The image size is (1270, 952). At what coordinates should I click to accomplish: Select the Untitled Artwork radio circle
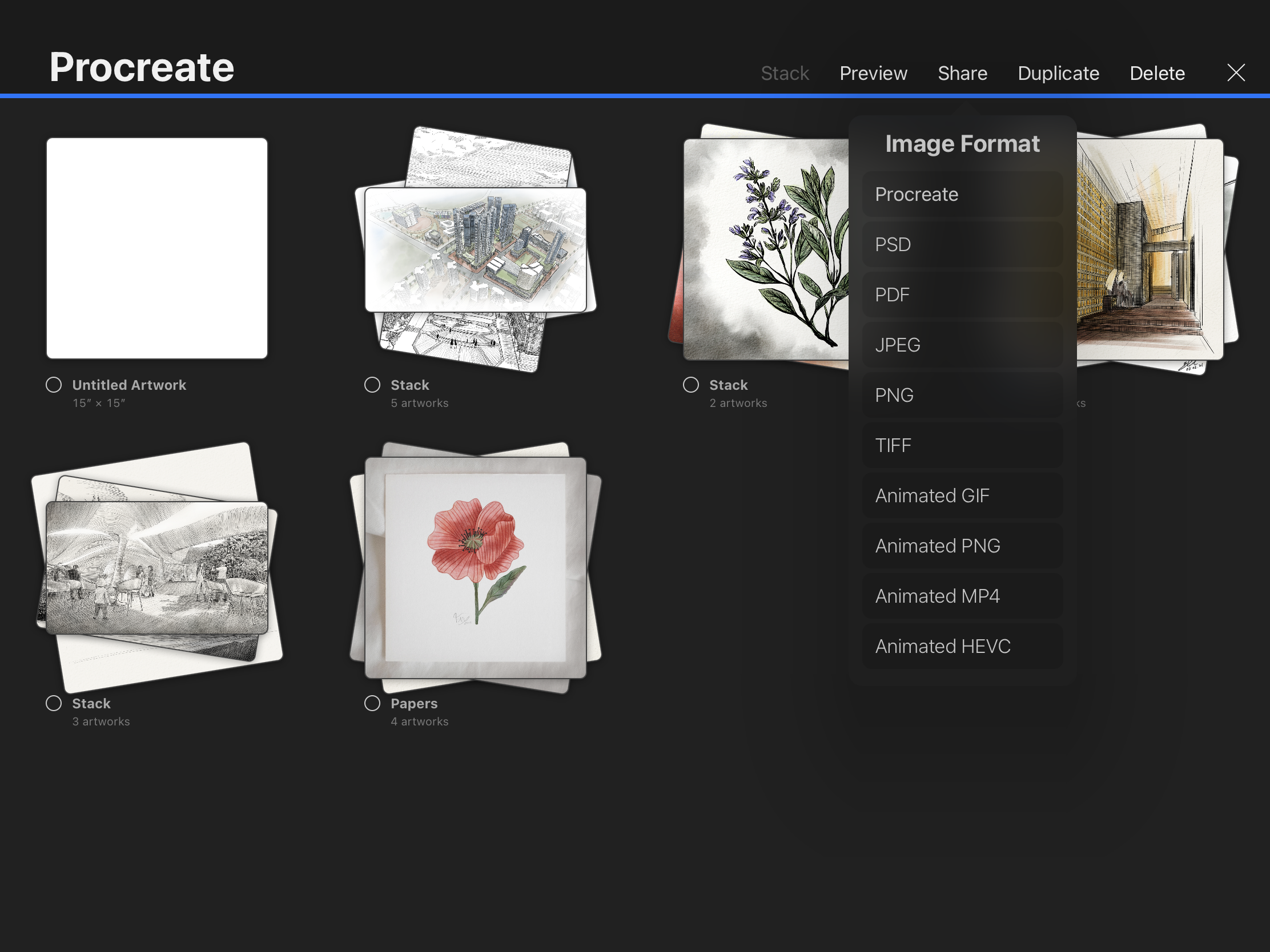tap(54, 385)
